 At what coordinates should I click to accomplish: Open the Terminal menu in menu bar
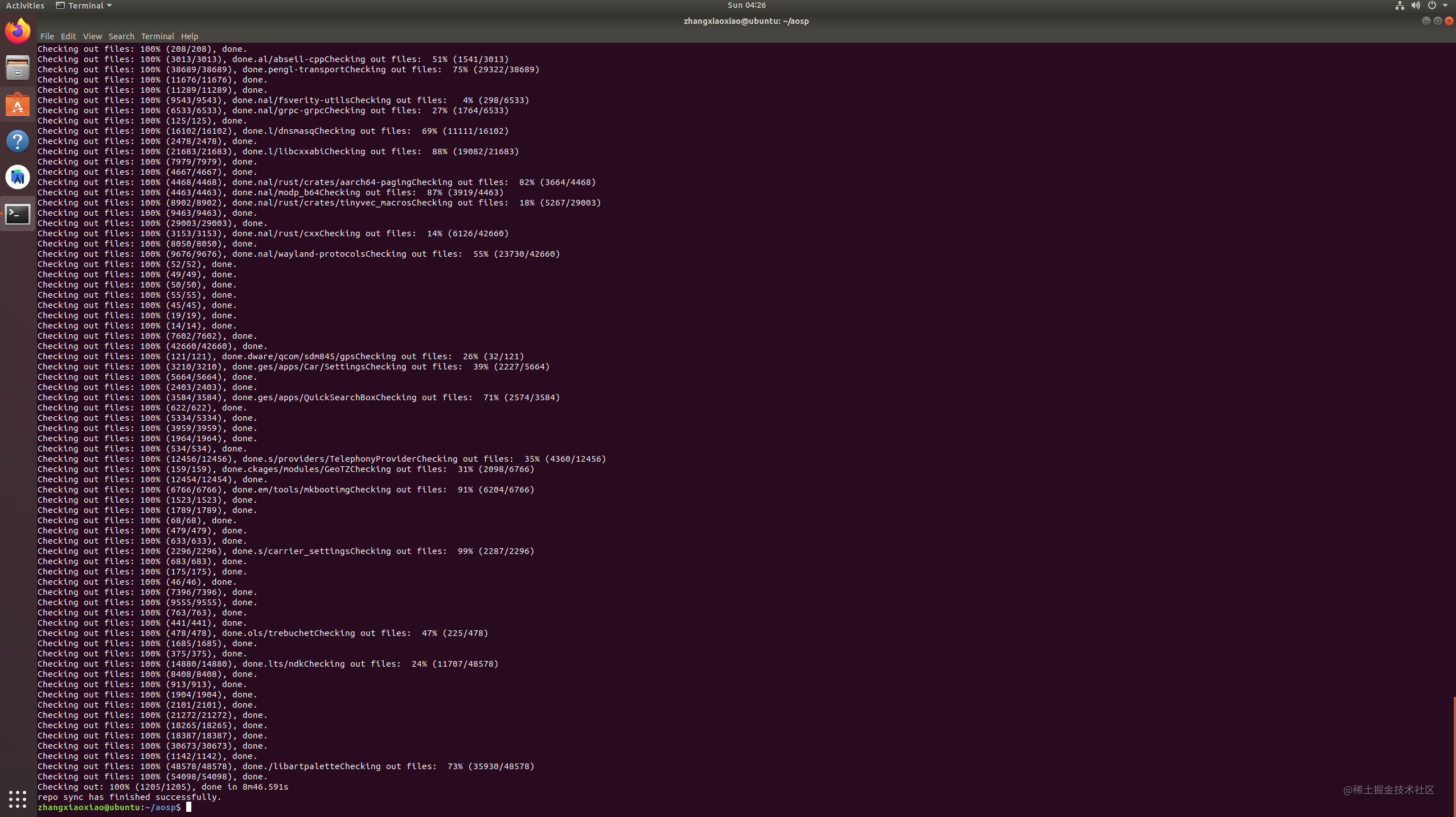[157, 36]
